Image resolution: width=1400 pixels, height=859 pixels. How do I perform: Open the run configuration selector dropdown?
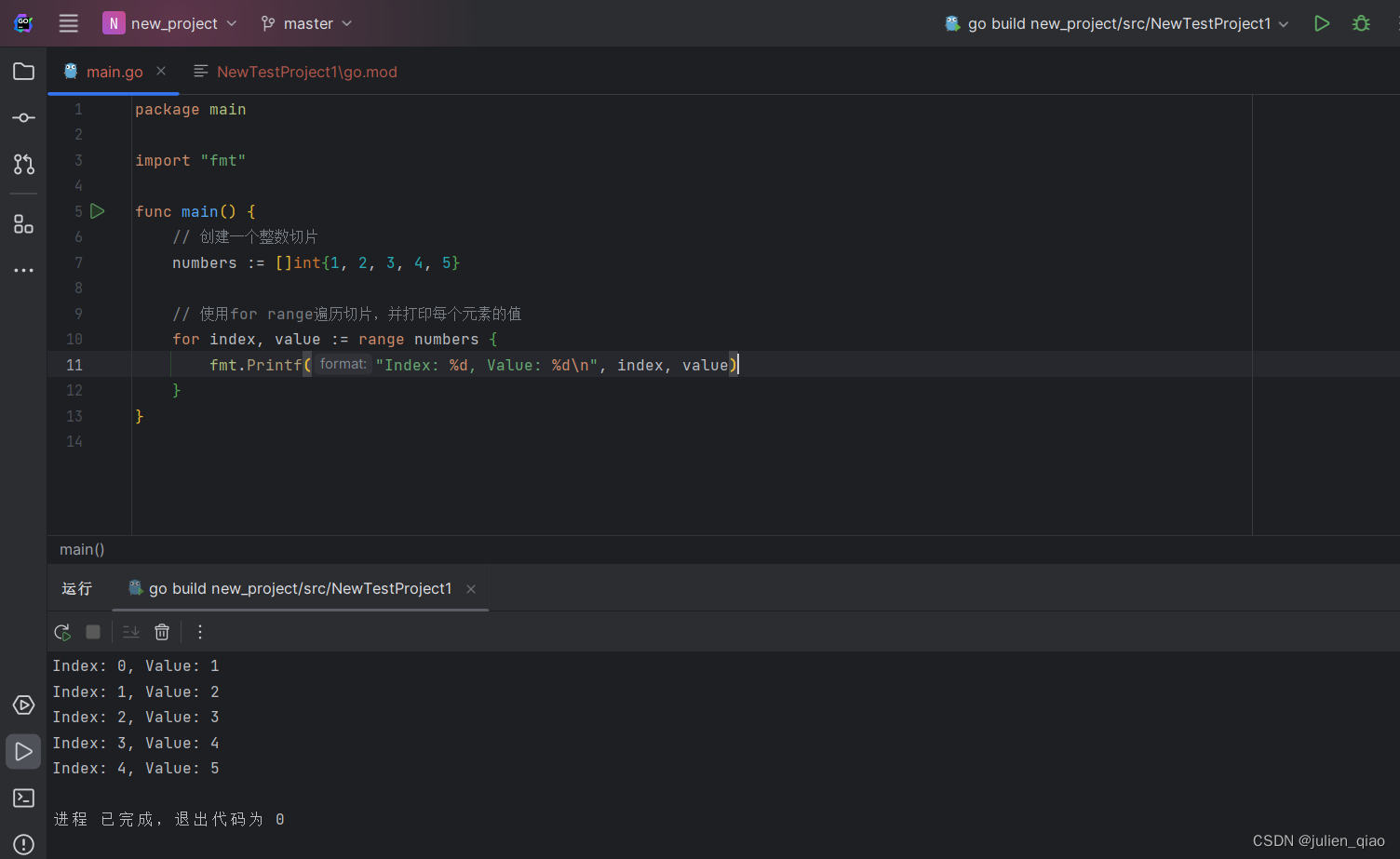(x=1117, y=23)
